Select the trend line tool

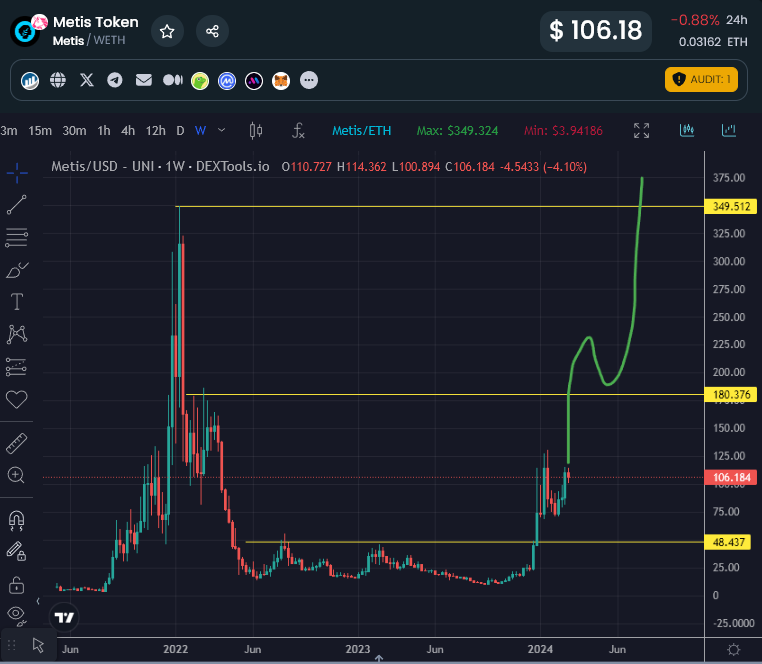[17, 205]
